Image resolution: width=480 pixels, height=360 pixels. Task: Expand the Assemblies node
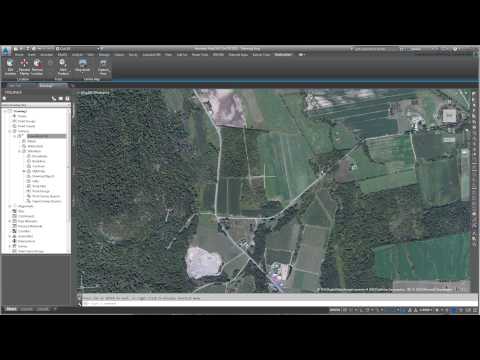(10, 236)
